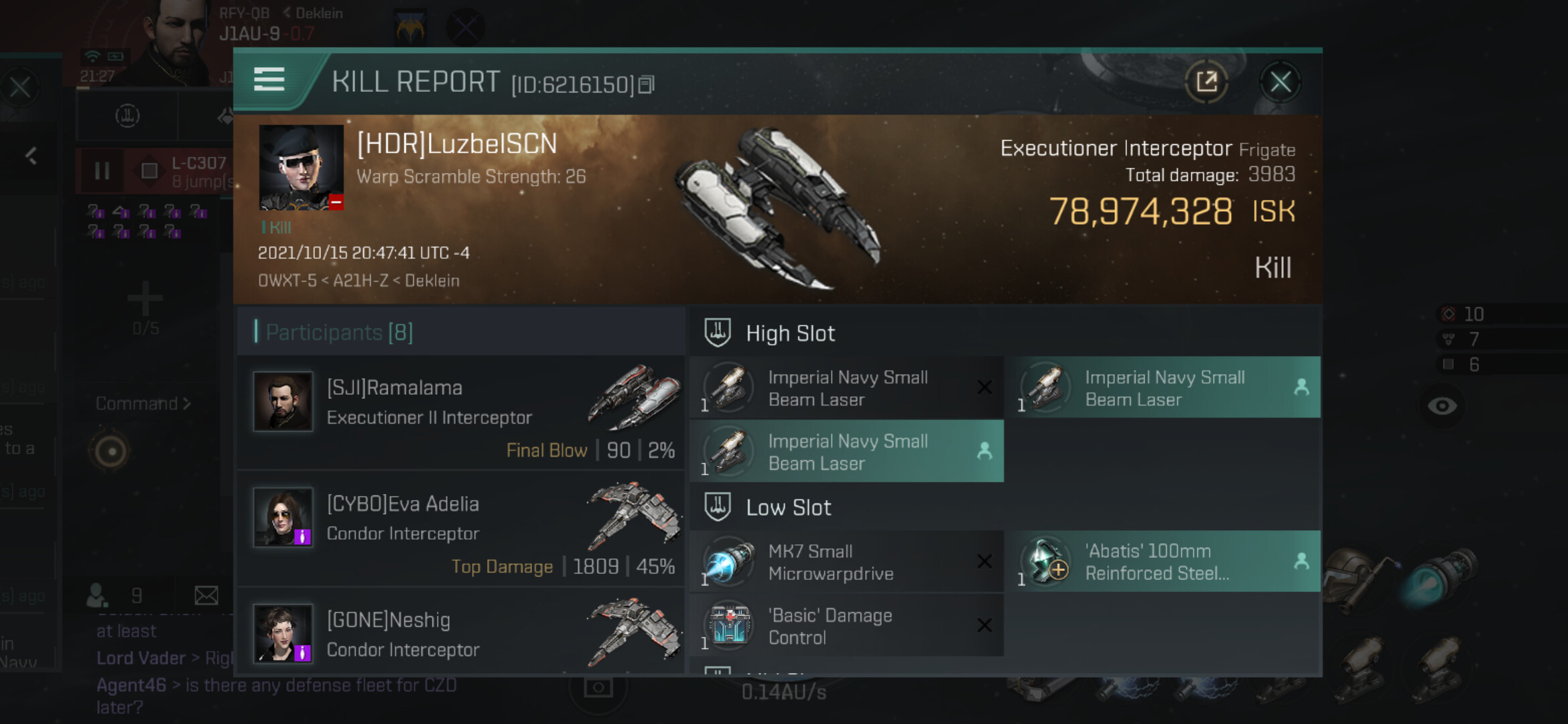The image size is (1568, 724).
Task: Collapse the left panel with the back chevron
Action: coord(31,156)
